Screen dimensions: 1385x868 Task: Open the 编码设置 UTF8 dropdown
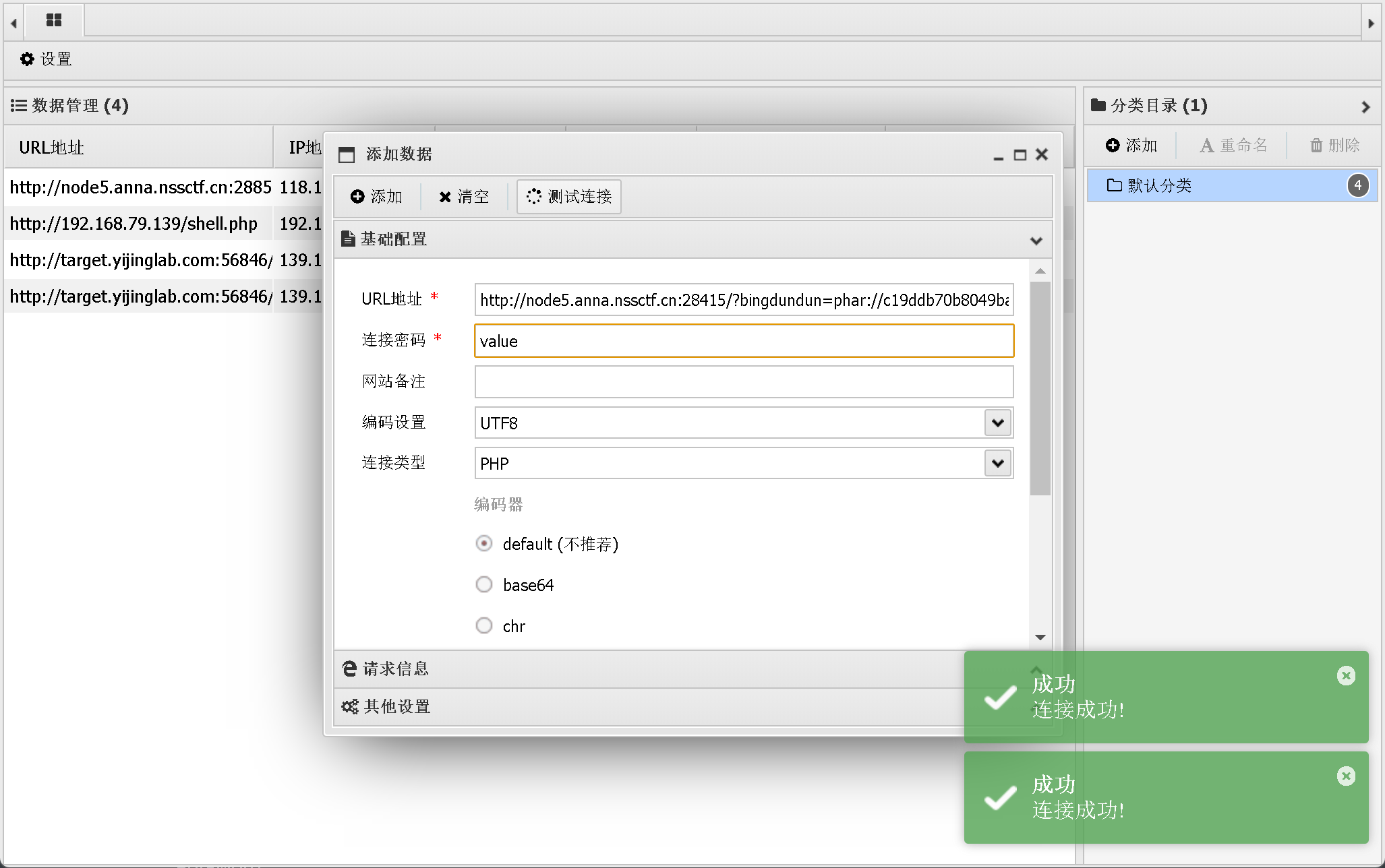[x=998, y=423]
